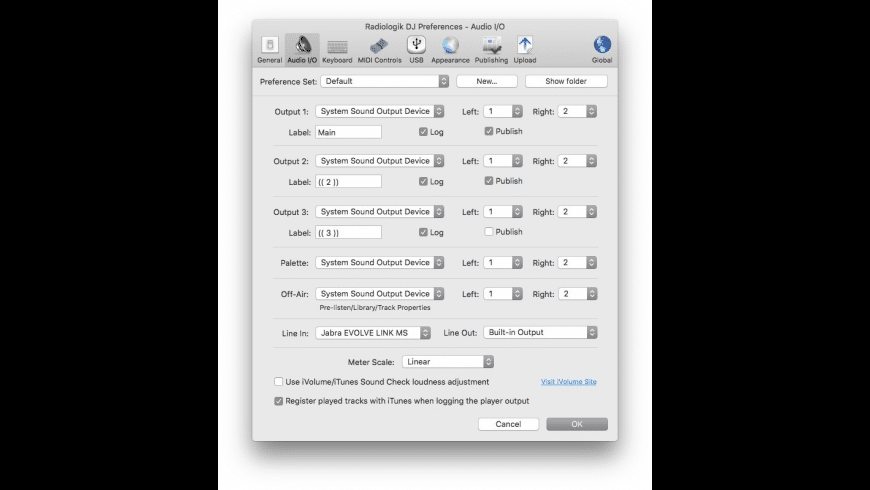Open the Preference Set dropdown
Viewport: 870px width, 490px height.
(385, 81)
